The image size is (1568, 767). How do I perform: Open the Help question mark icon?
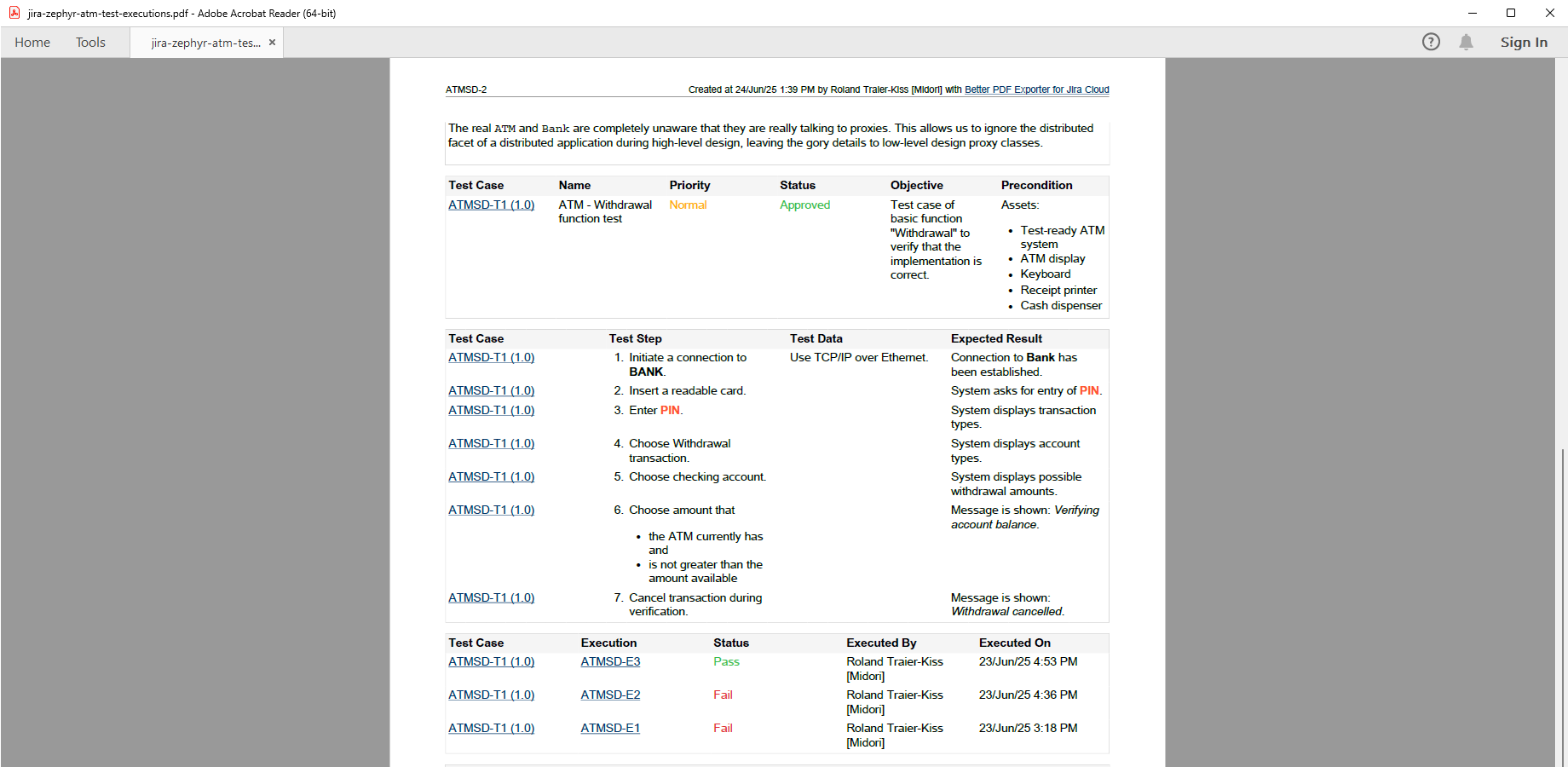pyautogui.click(x=1431, y=42)
